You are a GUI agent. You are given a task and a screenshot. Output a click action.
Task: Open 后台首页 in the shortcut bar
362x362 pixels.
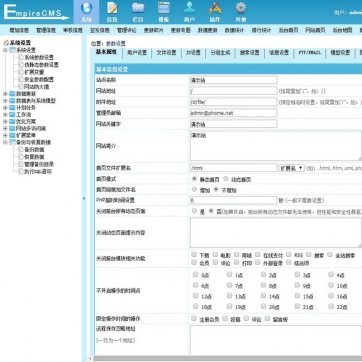[288, 30]
